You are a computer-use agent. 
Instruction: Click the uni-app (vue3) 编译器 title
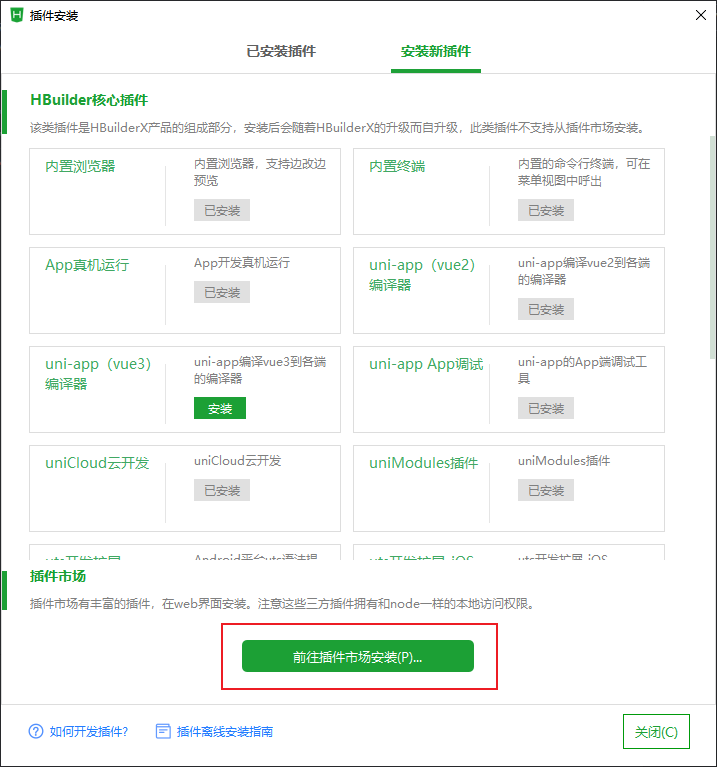tap(98, 373)
